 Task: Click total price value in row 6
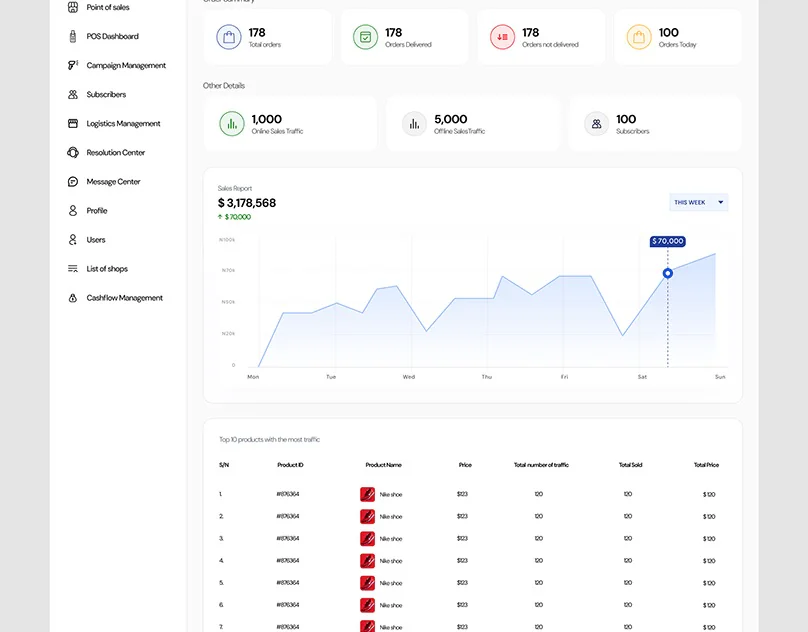pos(709,605)
